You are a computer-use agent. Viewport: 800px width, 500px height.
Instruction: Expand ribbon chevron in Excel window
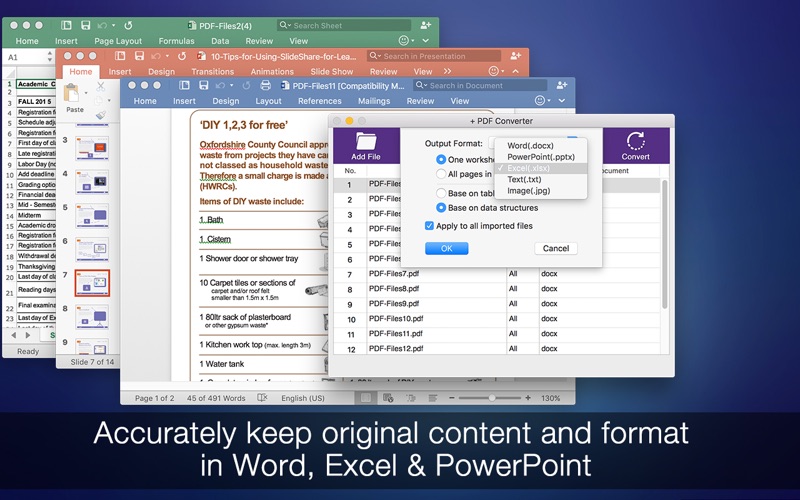click(426, 40)
